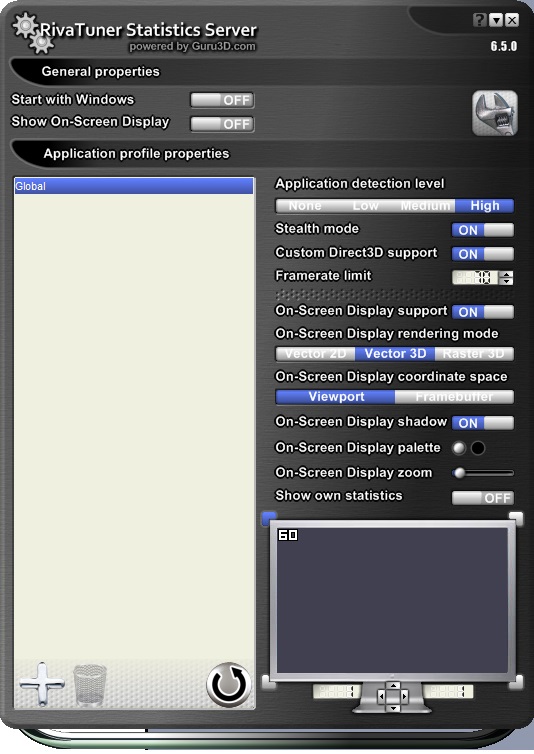The height and width of the screenshot is (754, 534).
Task: Set application detection level to Low
Action: click(x=365, y=206)
